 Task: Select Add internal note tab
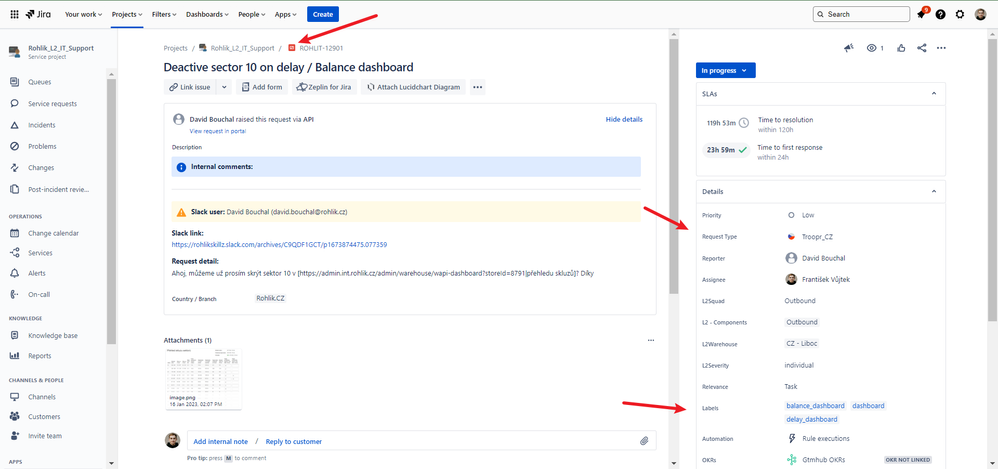[221, 441]
